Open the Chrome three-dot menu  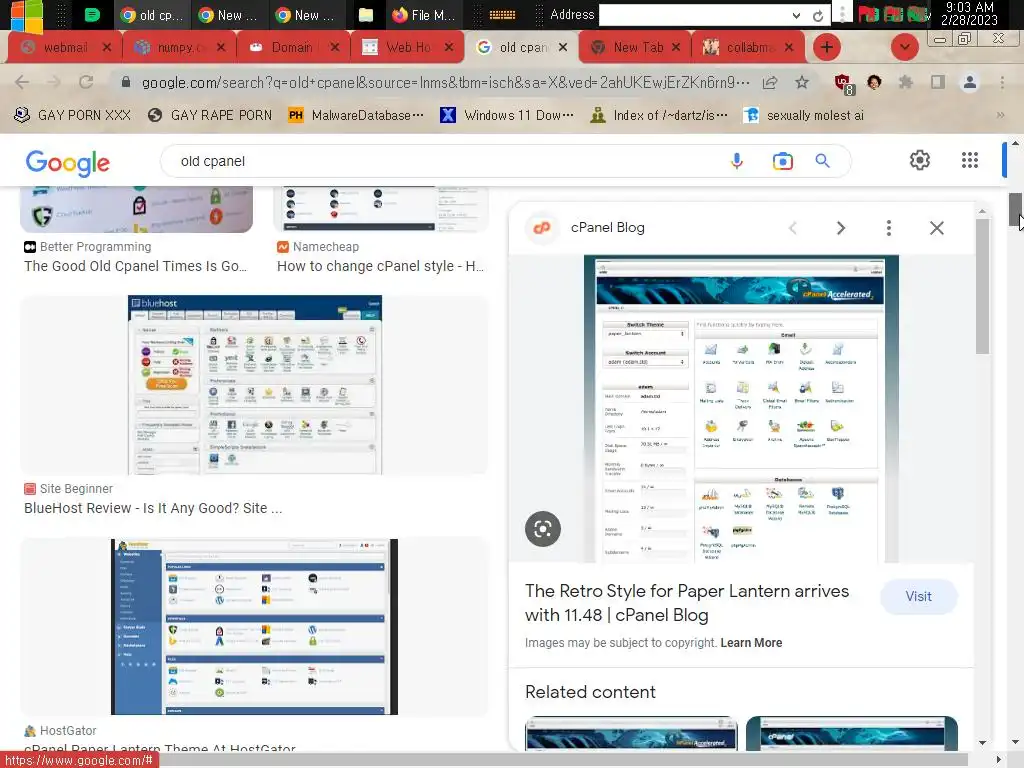click(x=1002, y=82)
